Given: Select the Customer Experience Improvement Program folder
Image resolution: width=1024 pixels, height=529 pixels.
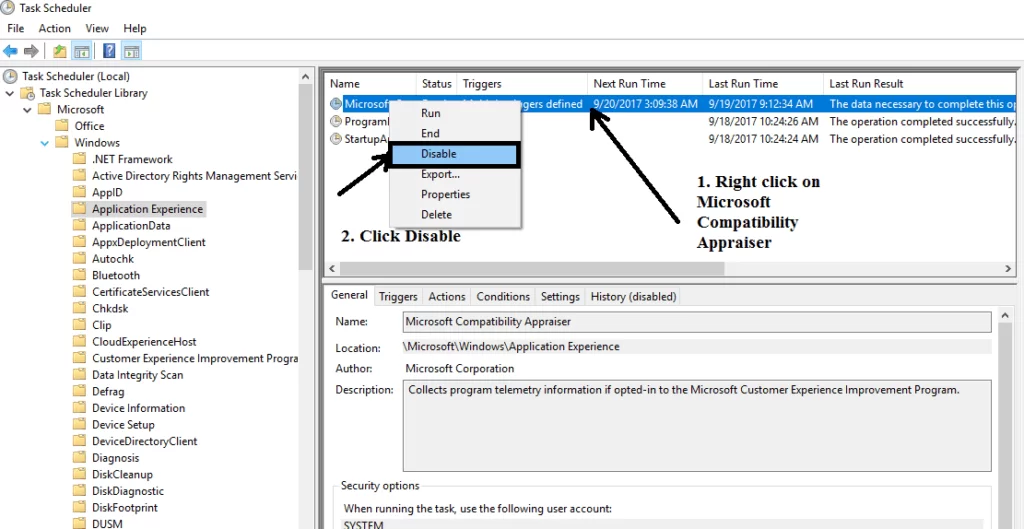Looking at the screenshot, I should pyautogui.click(x=195, y=359).
